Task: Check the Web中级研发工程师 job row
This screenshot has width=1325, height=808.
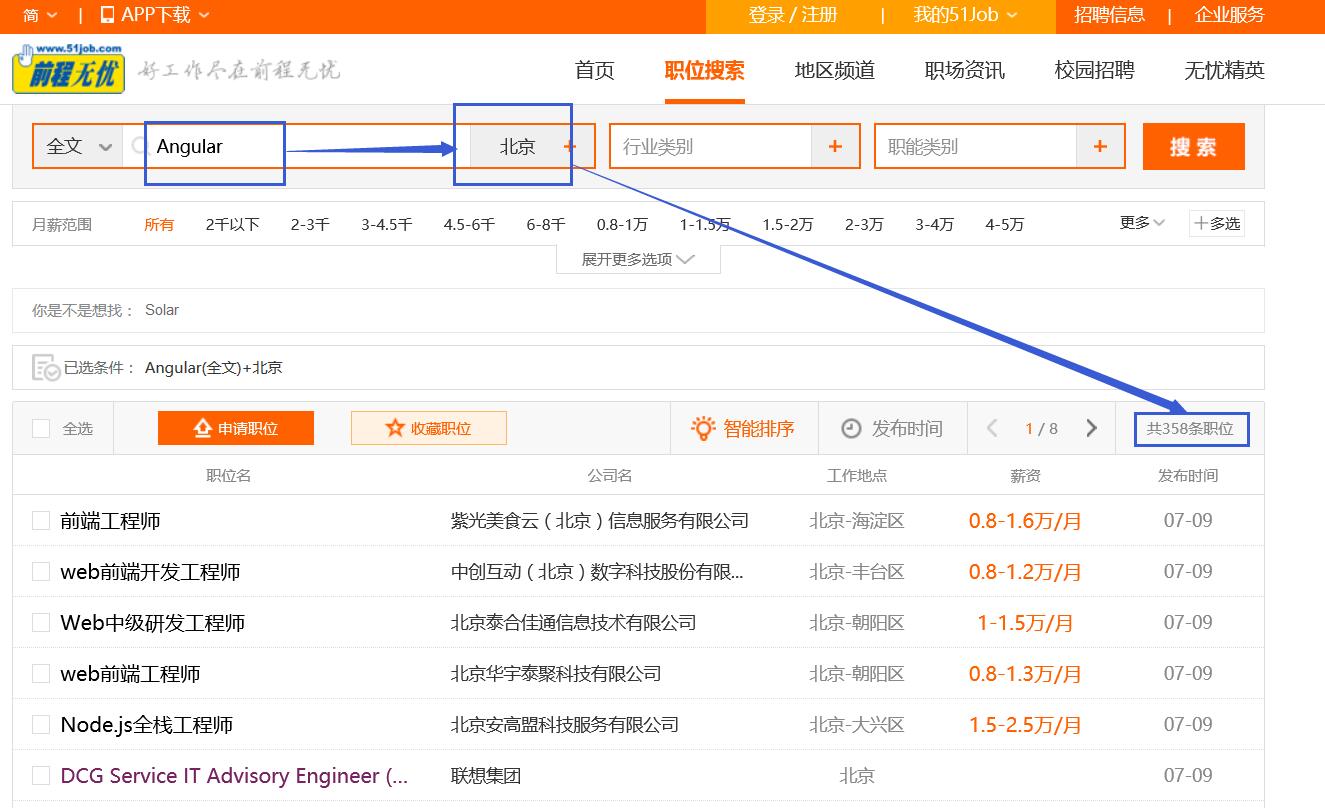Action: point(41,622)
